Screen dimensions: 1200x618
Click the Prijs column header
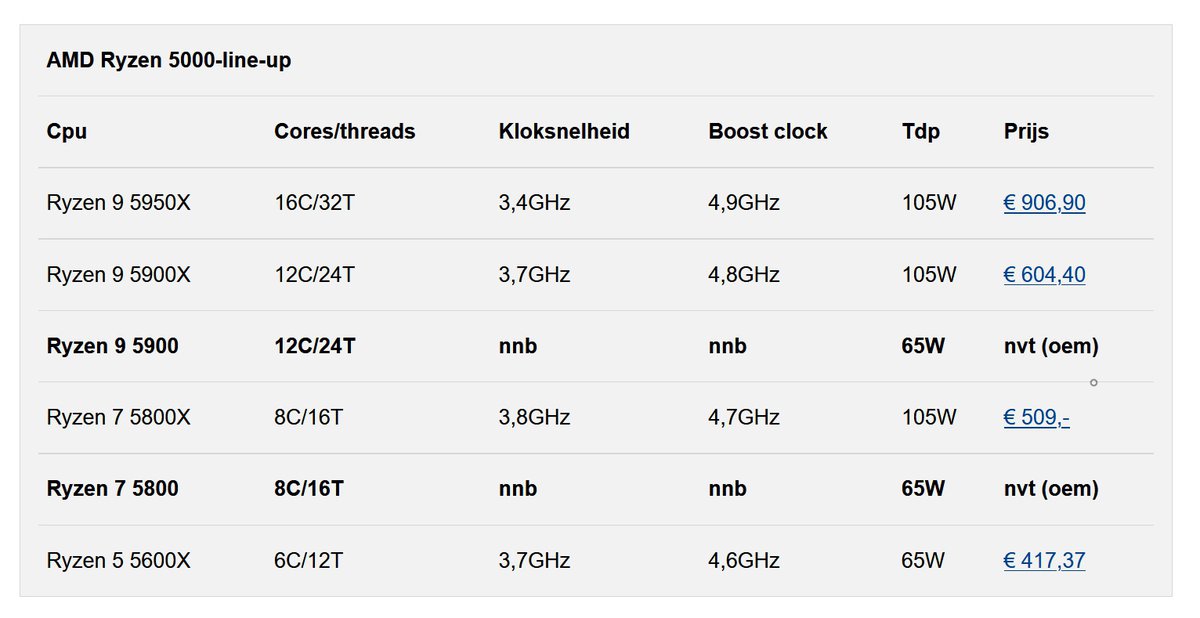pyautogui.click(x=1026, y=131)
